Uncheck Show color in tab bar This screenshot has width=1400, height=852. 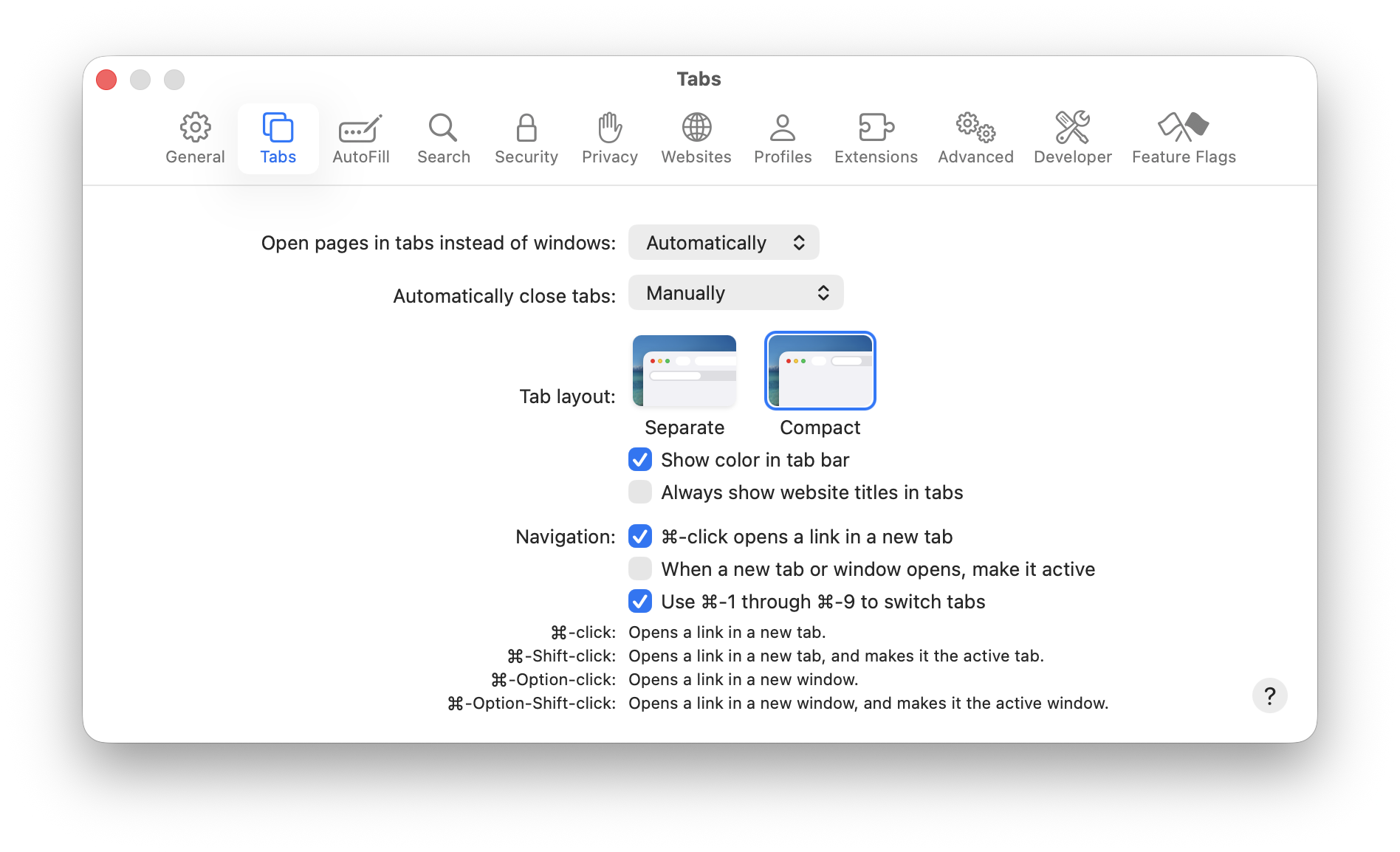pyautogui.click(x=639, y=459)
